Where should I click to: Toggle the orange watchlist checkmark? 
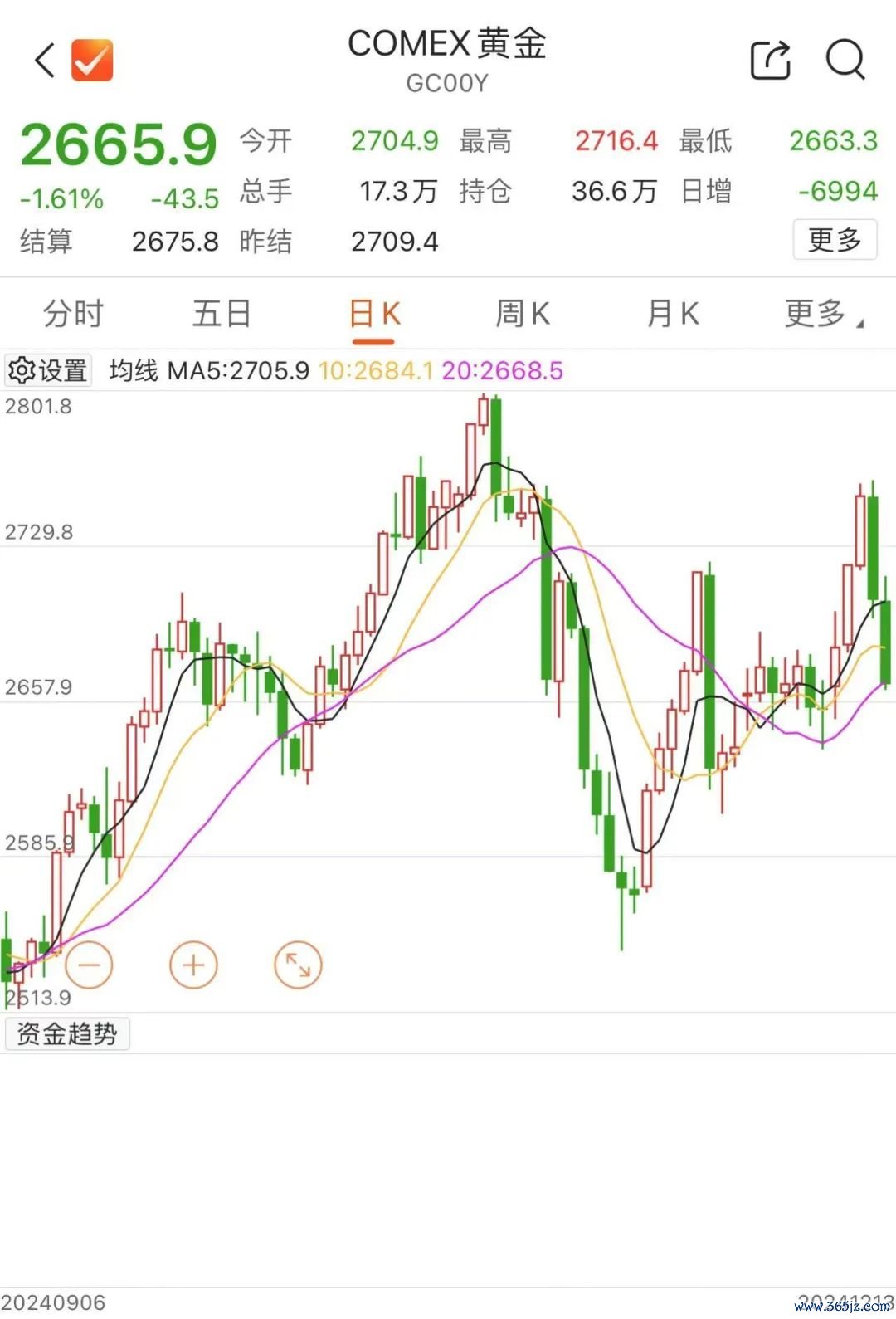[x=91, y=61]
